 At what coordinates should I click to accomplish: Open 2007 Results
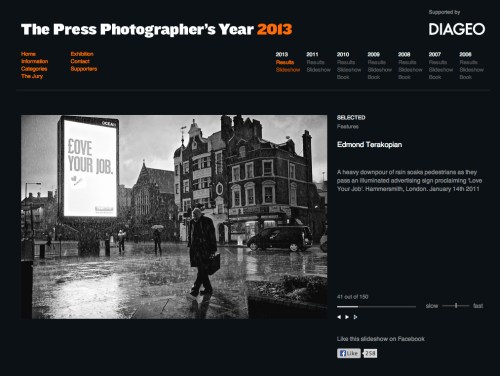click(x=438, y=62)
